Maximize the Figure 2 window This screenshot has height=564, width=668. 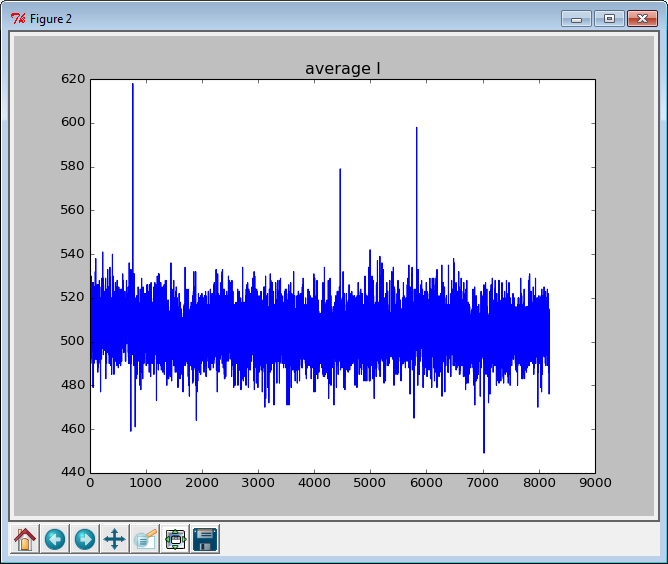609,19
